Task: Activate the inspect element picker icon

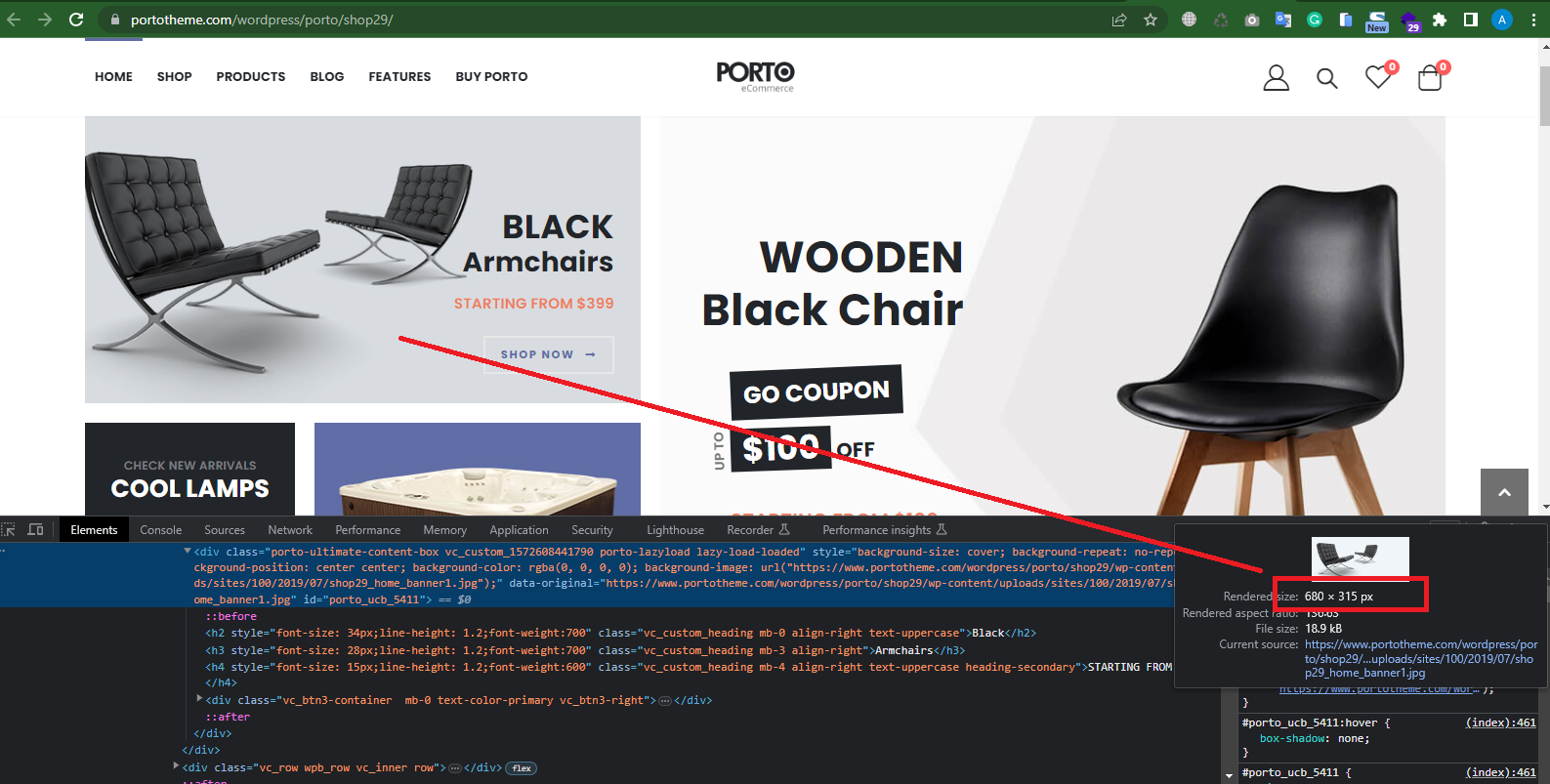Action: (9, 530)
